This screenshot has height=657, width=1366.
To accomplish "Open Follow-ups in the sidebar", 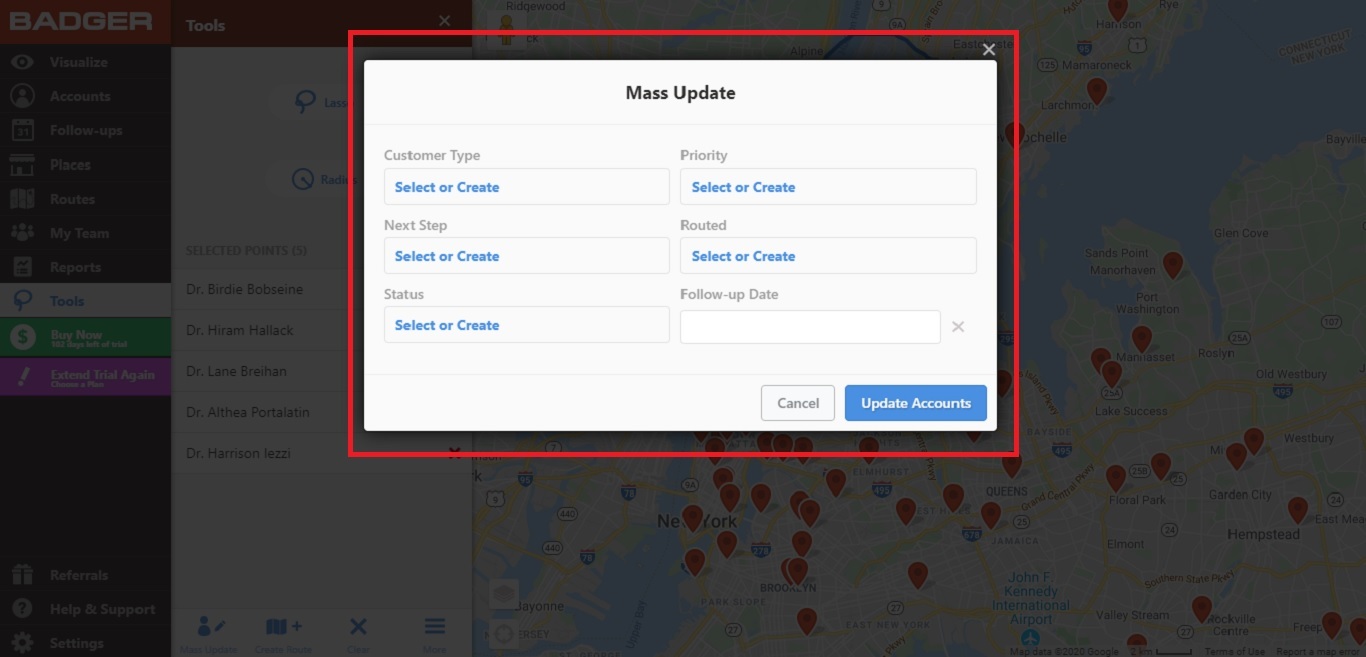I will pyautogui.click(x=85, y=130).
